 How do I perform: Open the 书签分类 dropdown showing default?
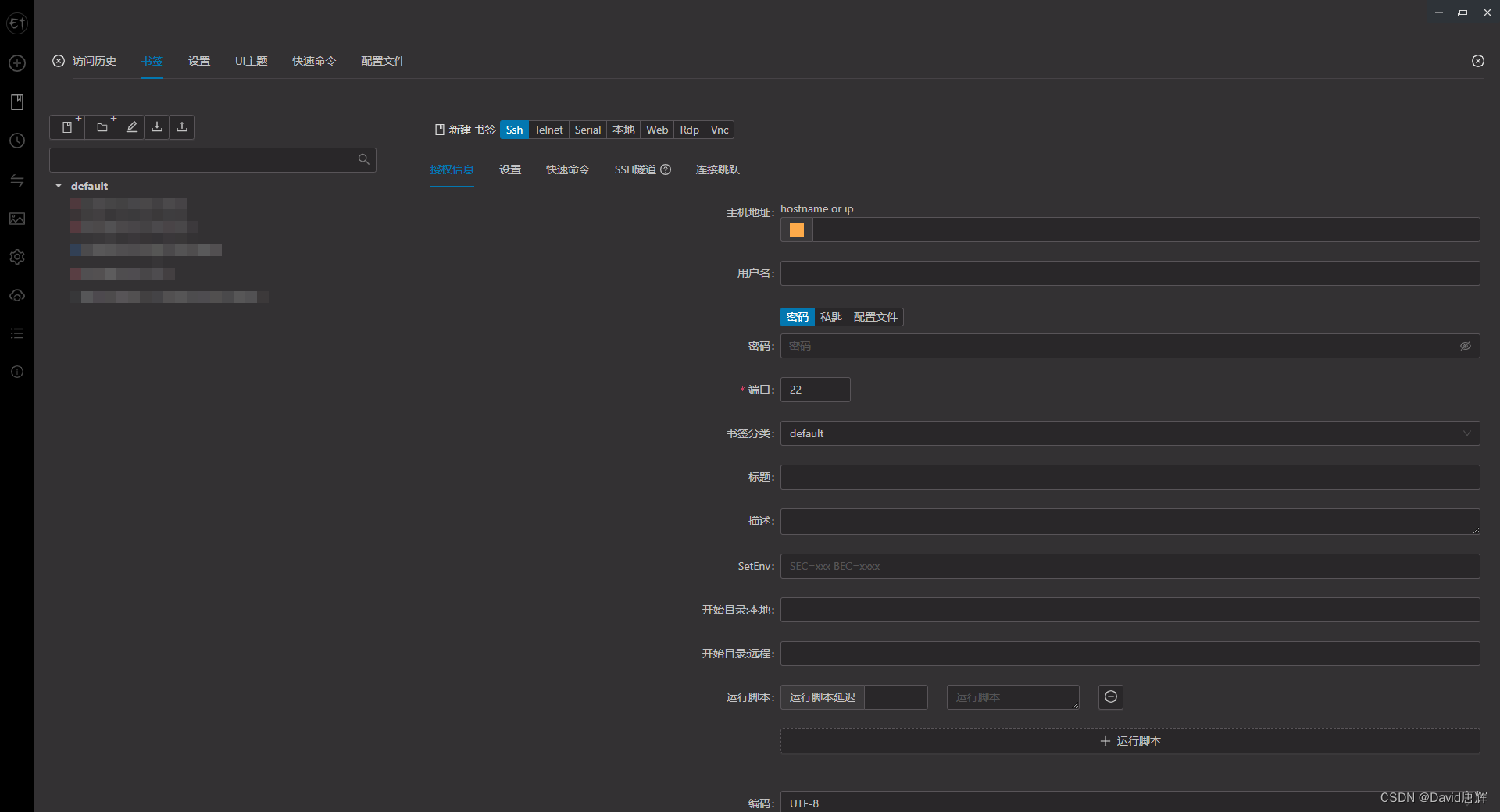1130,433
